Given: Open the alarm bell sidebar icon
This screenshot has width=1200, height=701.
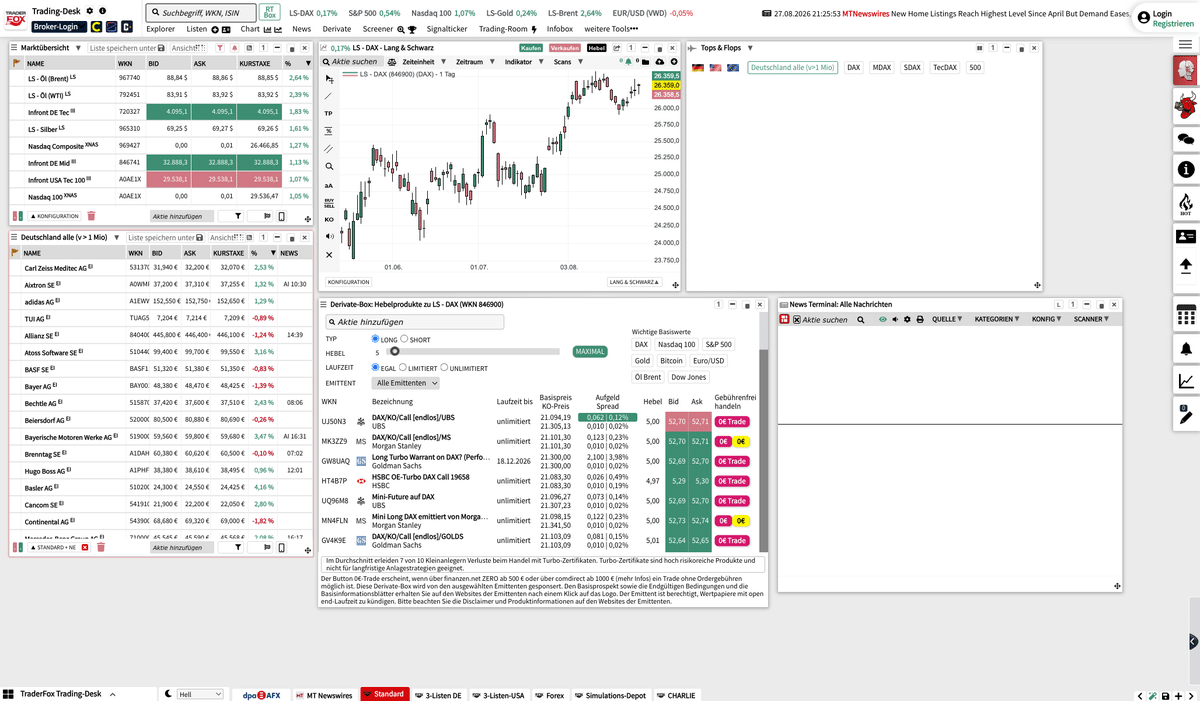Looking at the screenshot, I should click(1186, 348).
